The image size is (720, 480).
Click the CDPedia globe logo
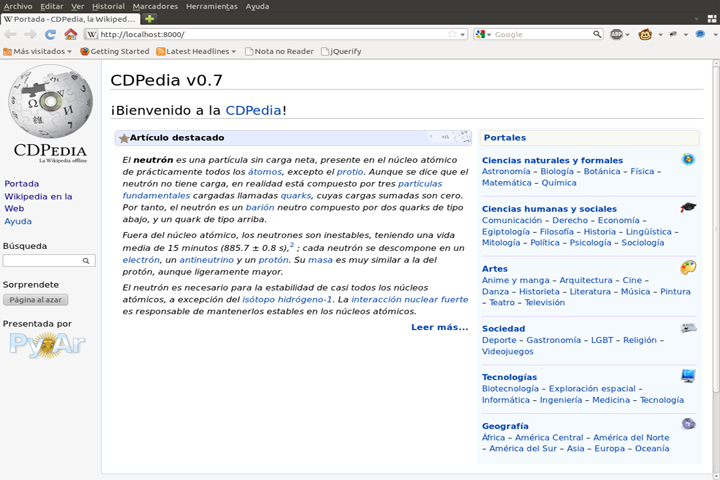[51, 102]
